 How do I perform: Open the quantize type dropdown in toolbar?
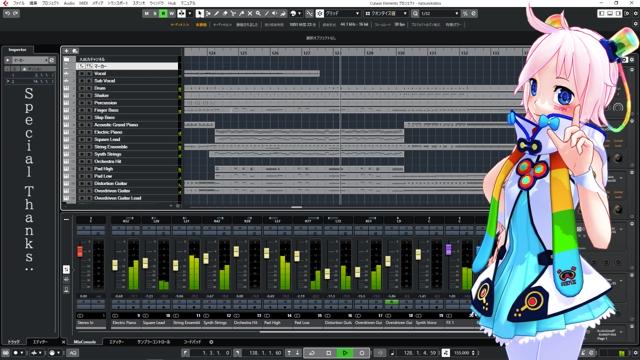click(386, 13)
